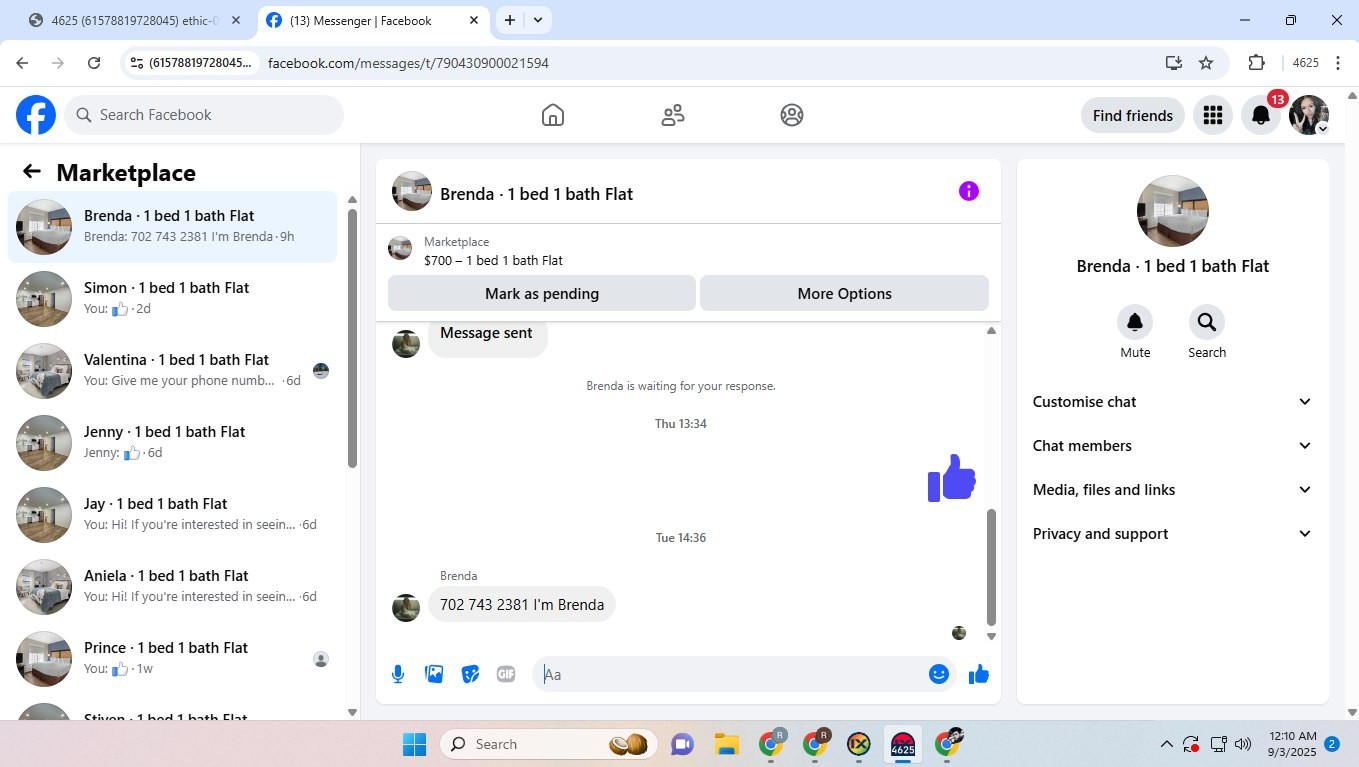
Task: Open Aniela's 1 bed 1 bath Flat chat
Action: pyautogui.click(x=172, y=587)
